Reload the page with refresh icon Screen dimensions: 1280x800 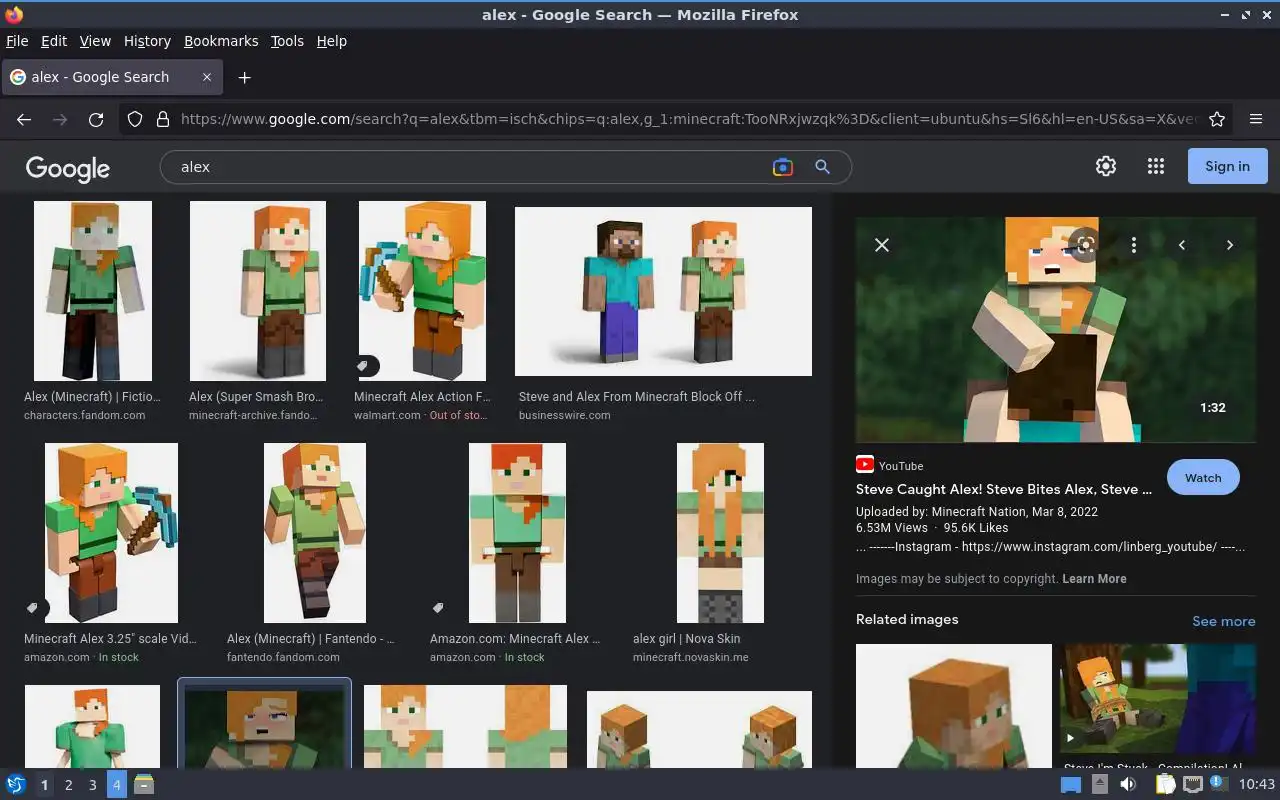pyautogui.click(x=96, y=119)
